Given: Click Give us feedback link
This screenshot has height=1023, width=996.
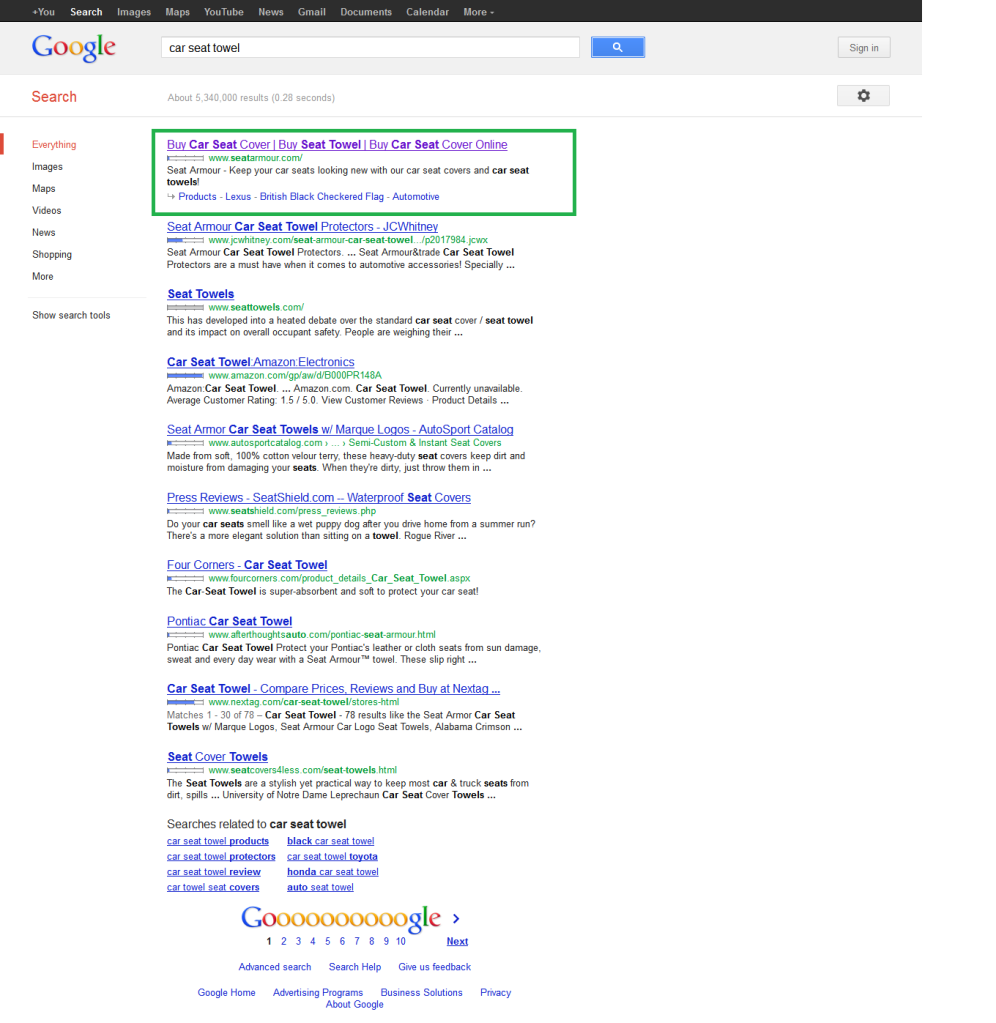Looking at the screenshot, I should pos(434,967).
